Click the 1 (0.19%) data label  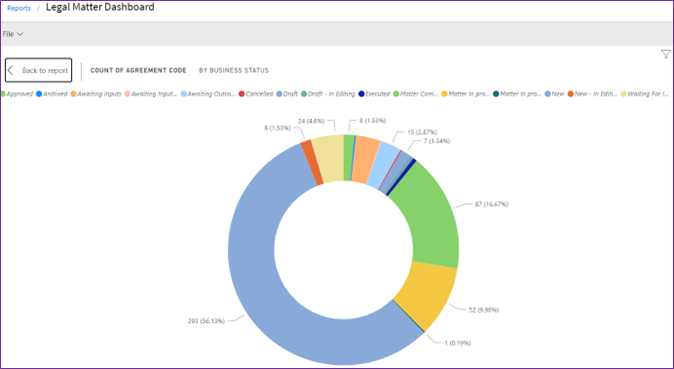[458, 343]
